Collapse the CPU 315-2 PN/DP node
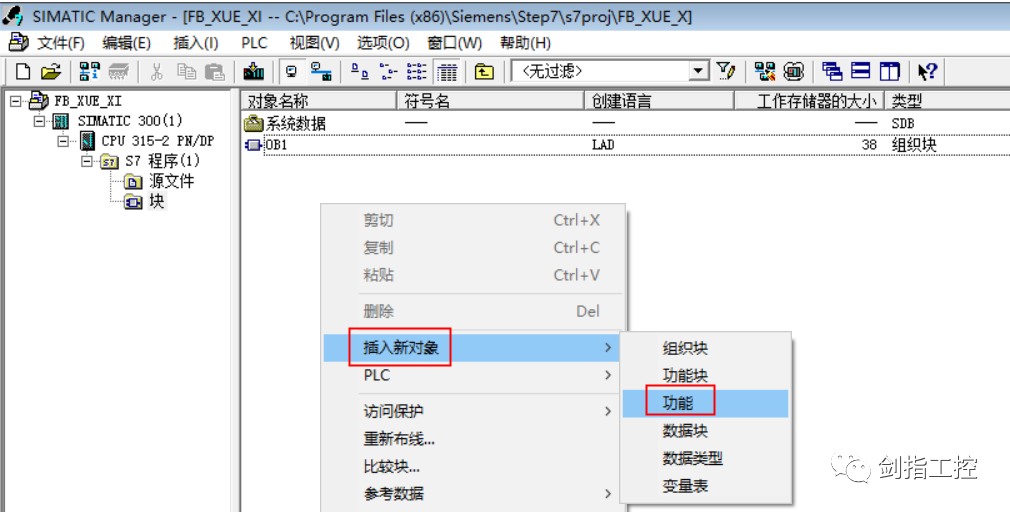The width and height of the screenshot is (1010, 512). coord(62,141)
